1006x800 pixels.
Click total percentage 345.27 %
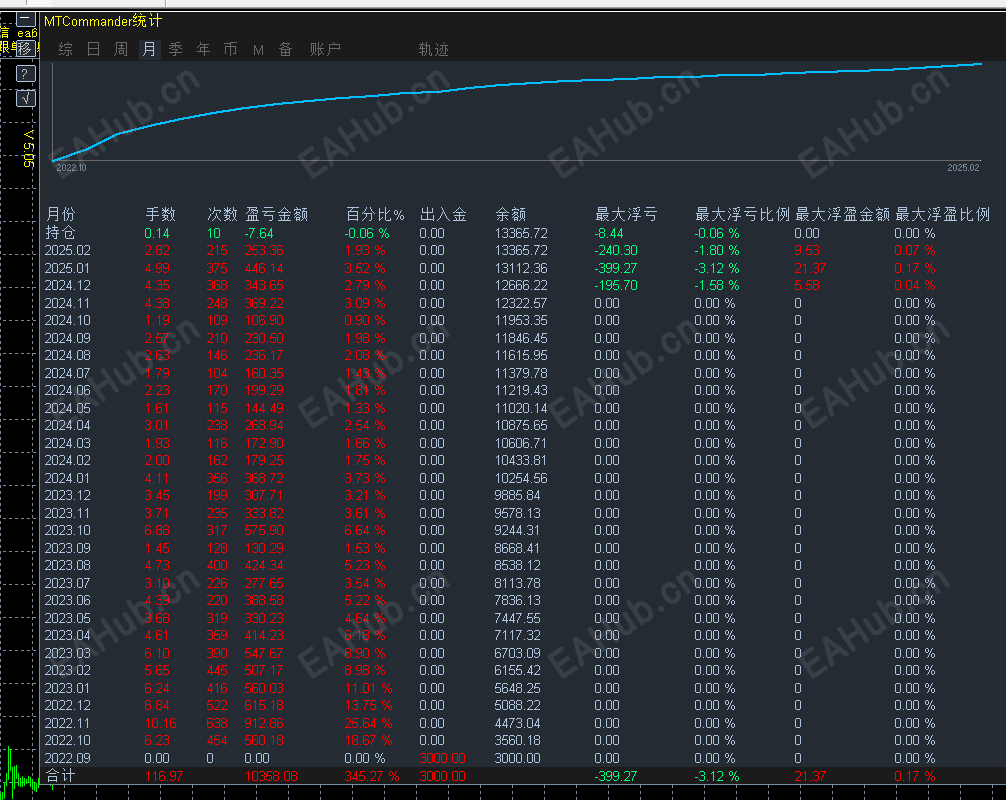coord(371,776)
